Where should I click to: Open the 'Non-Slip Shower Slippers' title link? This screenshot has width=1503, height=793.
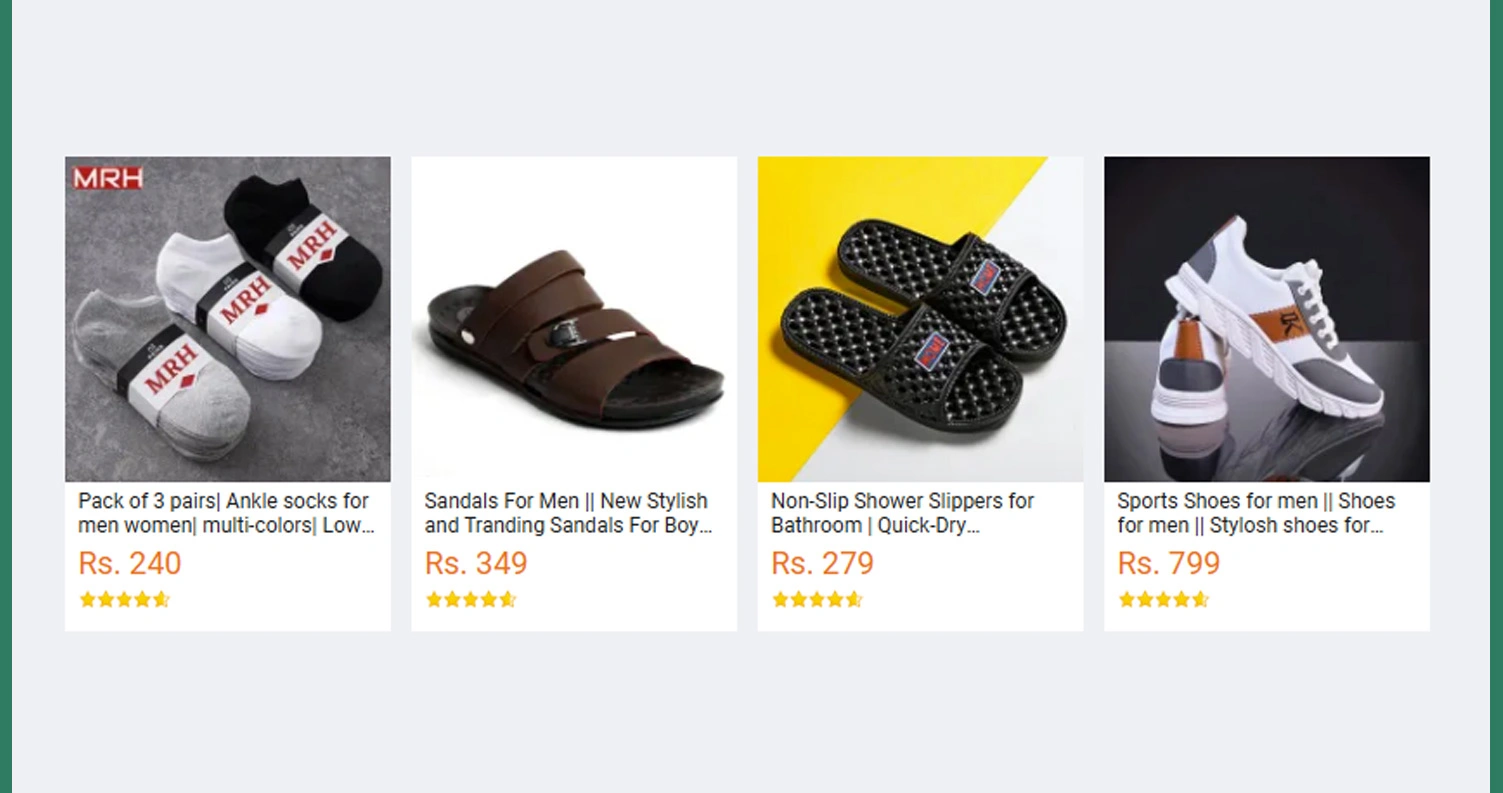(902, 513)
